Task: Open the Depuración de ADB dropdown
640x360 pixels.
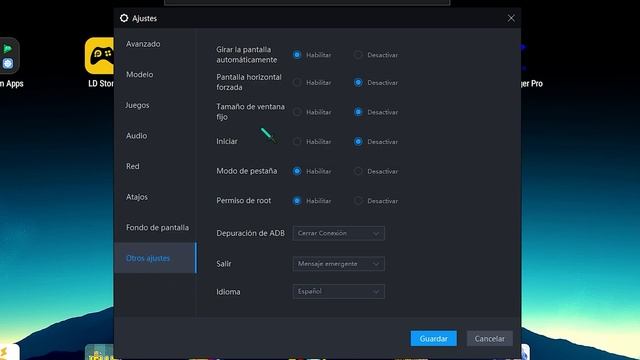Action: click(x=338, y=233)
